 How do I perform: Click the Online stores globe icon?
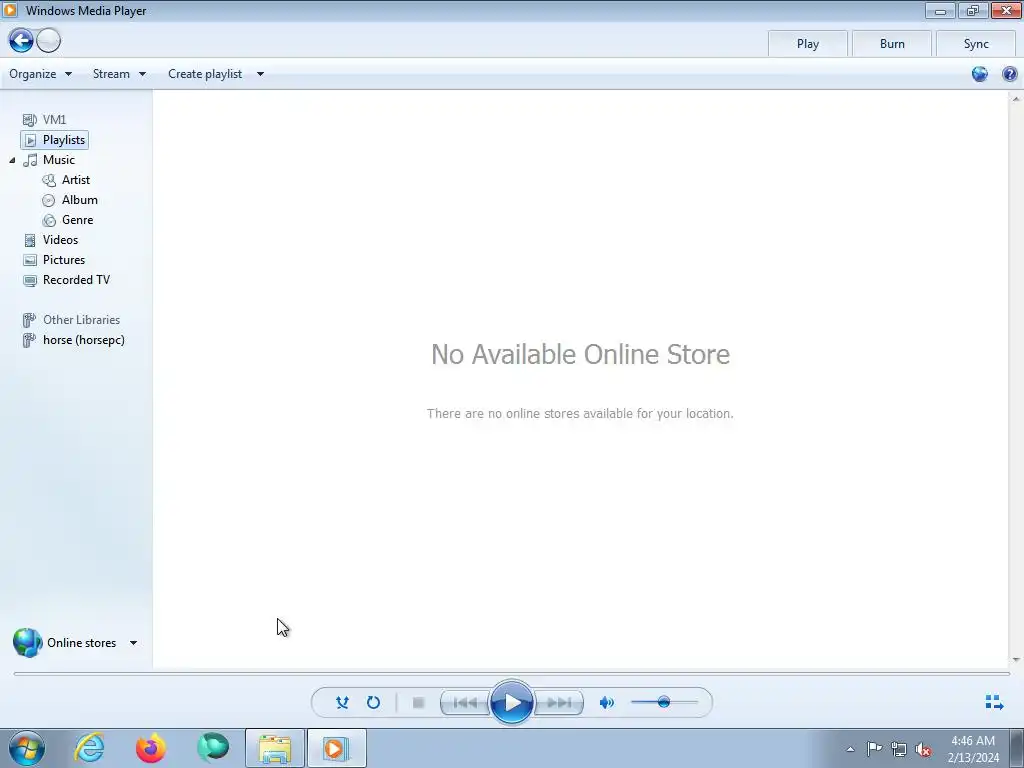pos(27,643)
